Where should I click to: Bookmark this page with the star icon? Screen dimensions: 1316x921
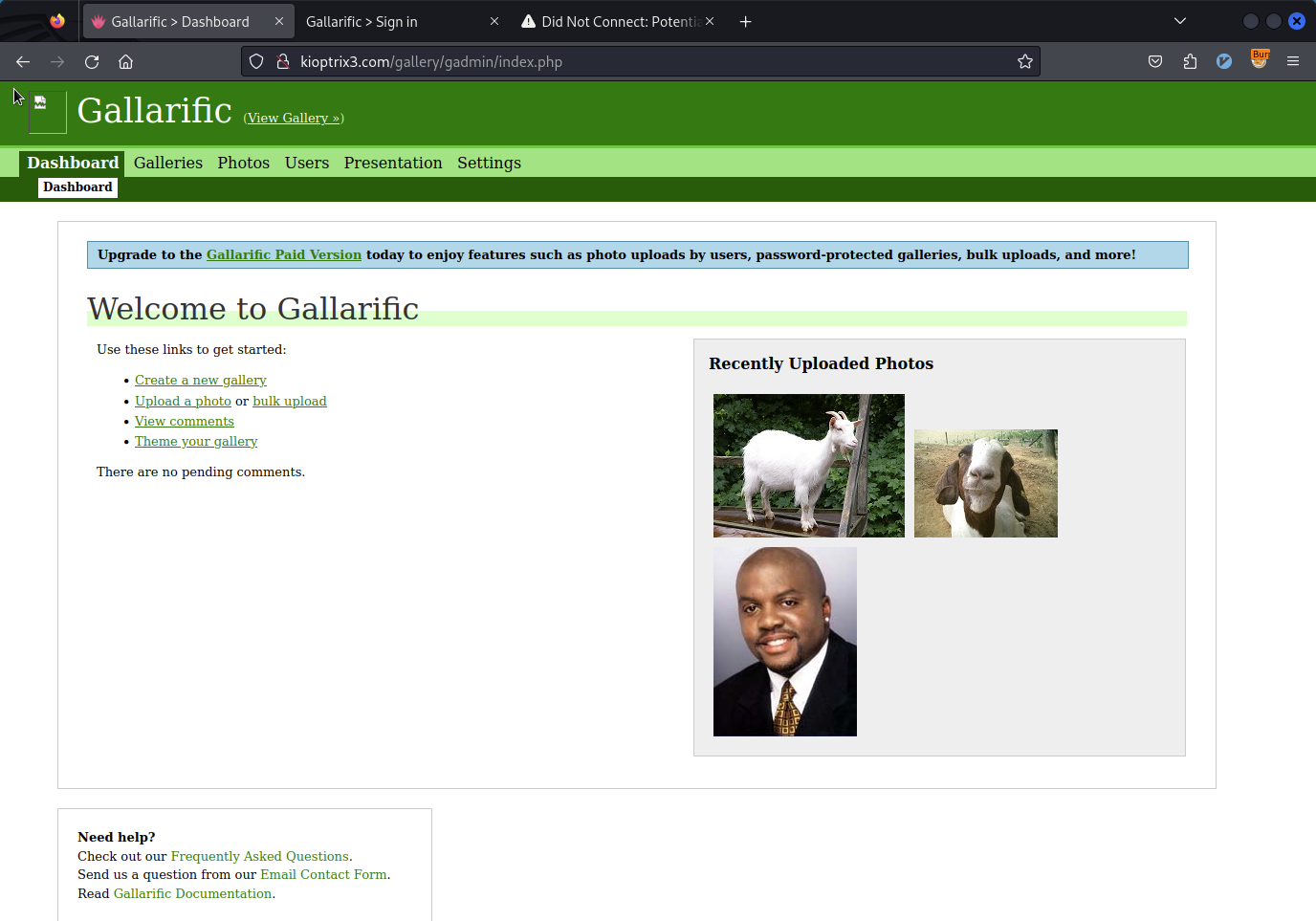click(x=1024, y=61)
